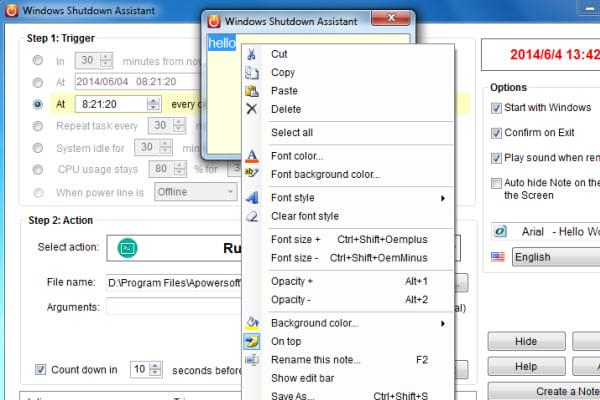Uncheck the Count down in checkbox
Screen dimensions: 600x400
40,369
